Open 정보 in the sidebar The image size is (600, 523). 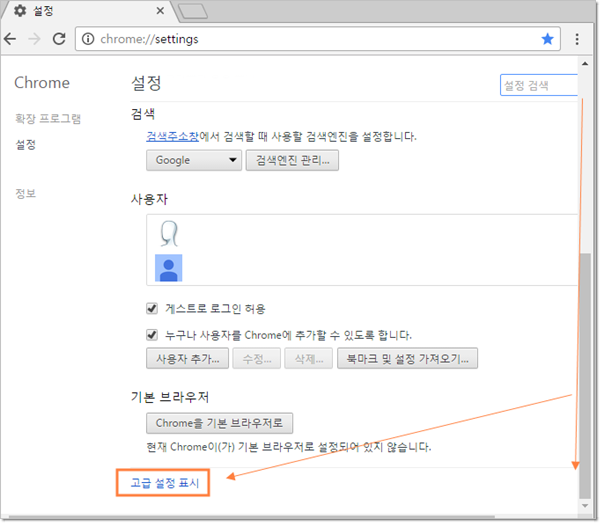[x=25, y=193]
